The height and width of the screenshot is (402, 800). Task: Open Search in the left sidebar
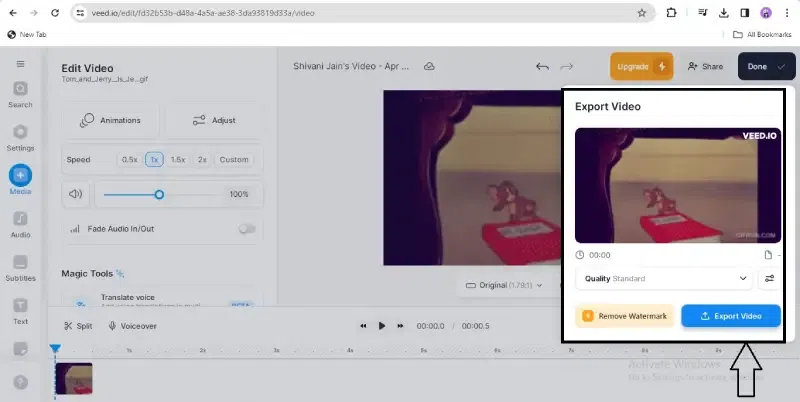click(x=20, y=95)
